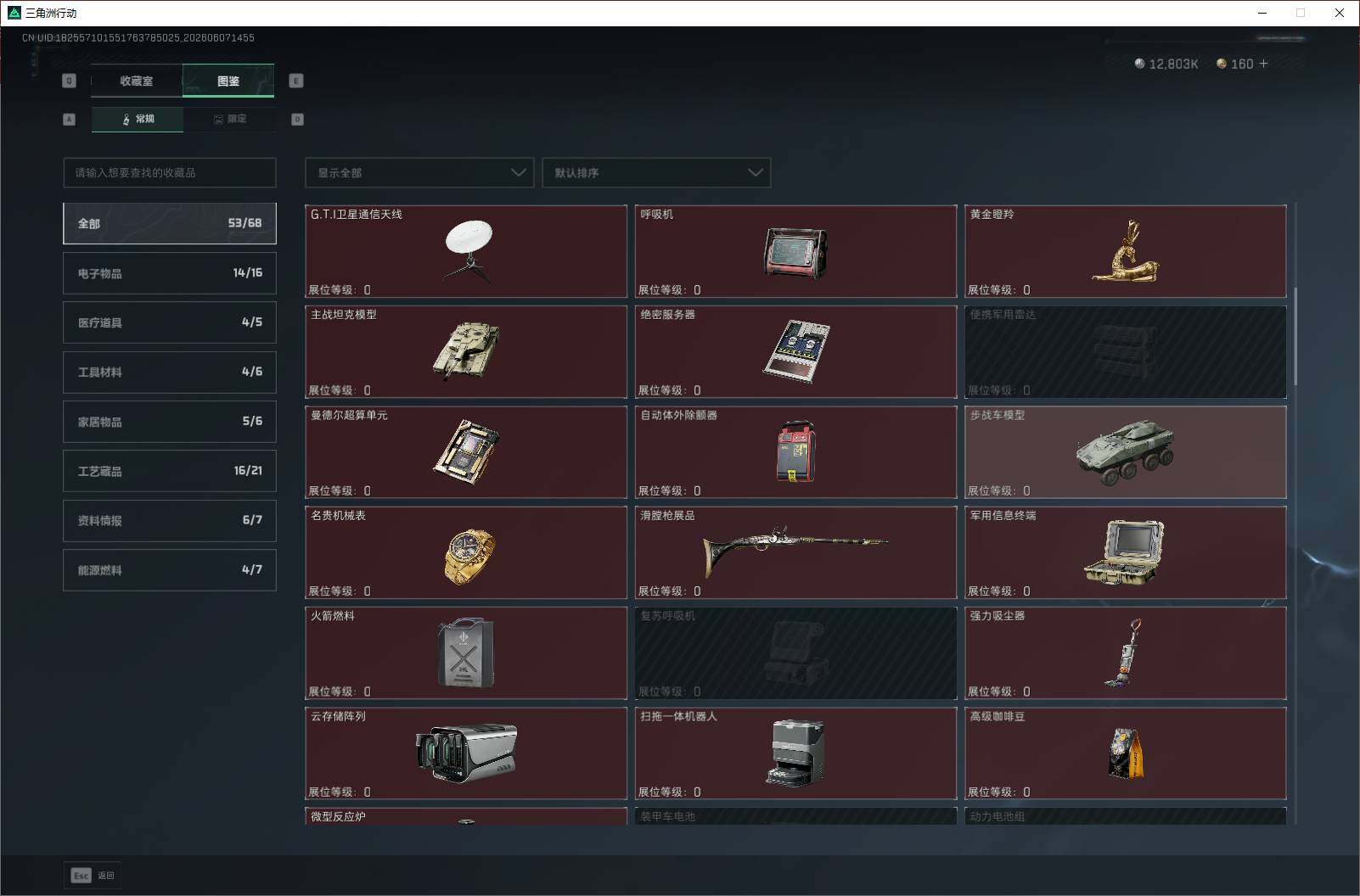Select the 呼吸机 ventilator item icon
Screen dimensions: 1360x896
[795, 253]
